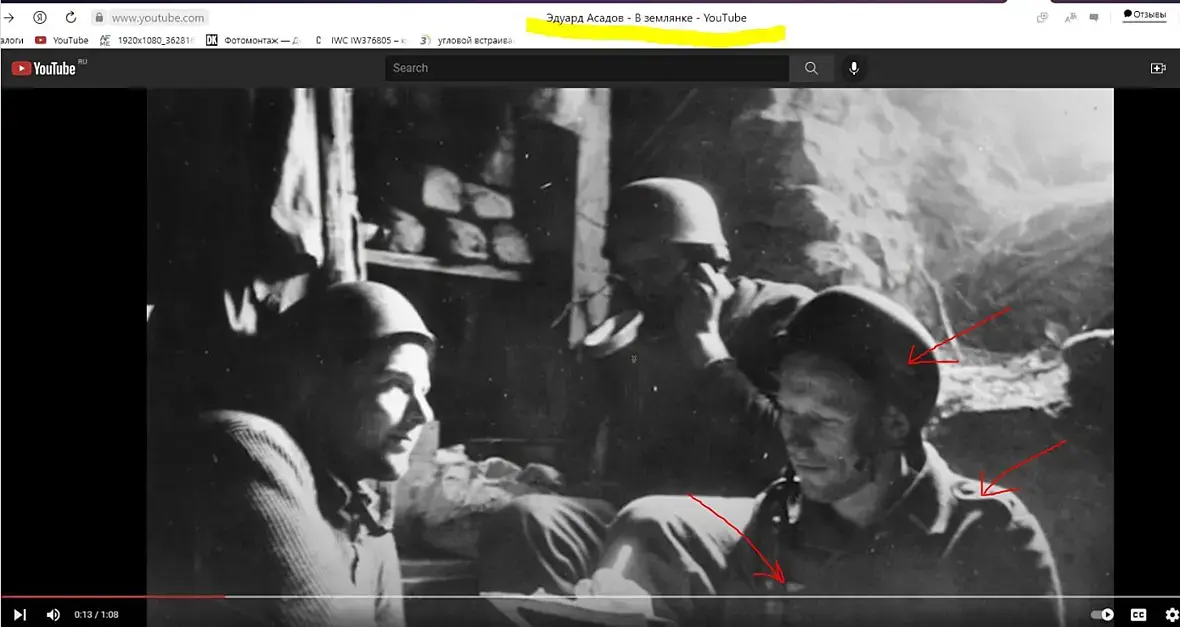Viewport: 1180px width, 627px height.
Task: Start voice search with microphone
Action: tap(853, 68)
